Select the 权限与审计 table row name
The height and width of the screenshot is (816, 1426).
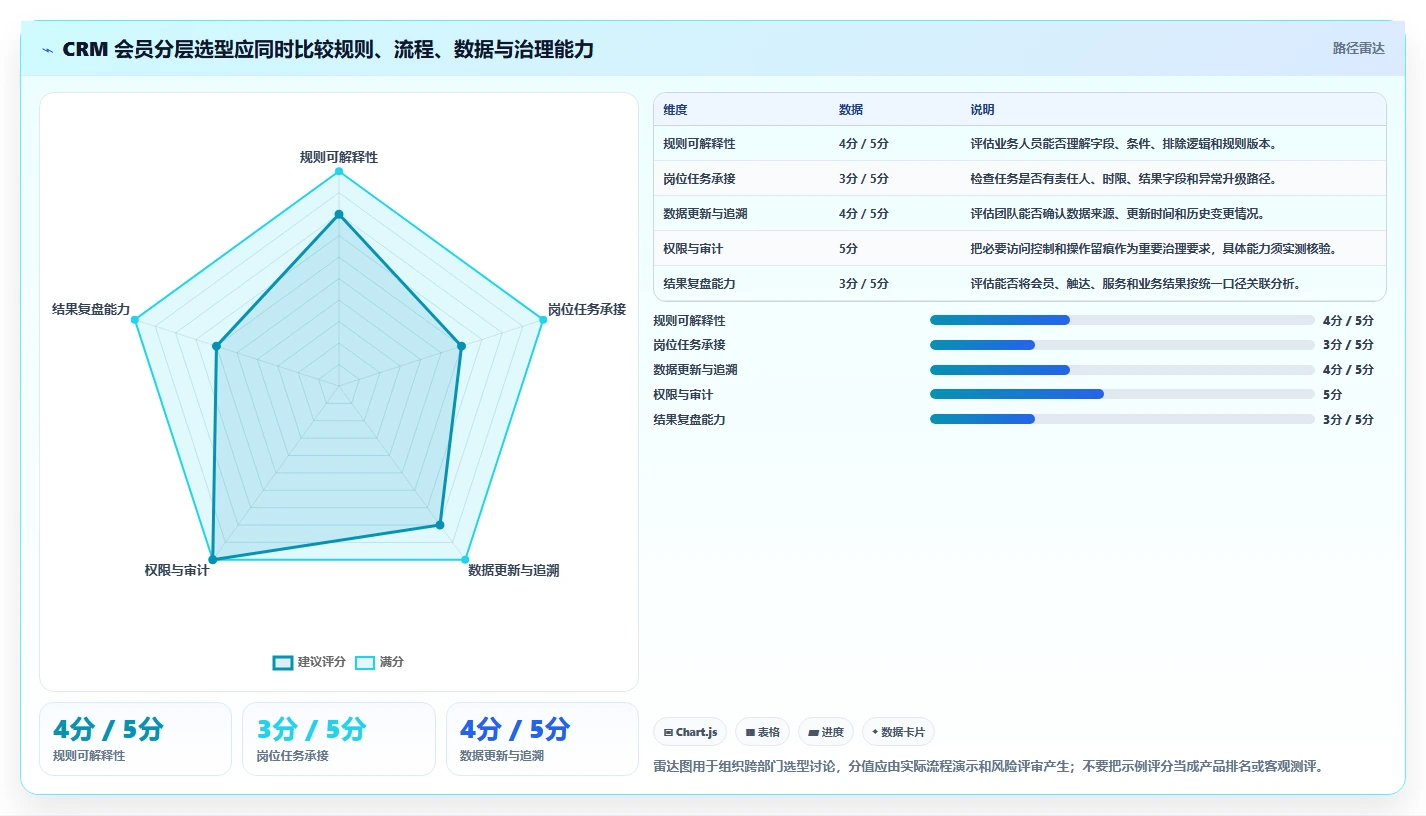(x=693, y=248)
